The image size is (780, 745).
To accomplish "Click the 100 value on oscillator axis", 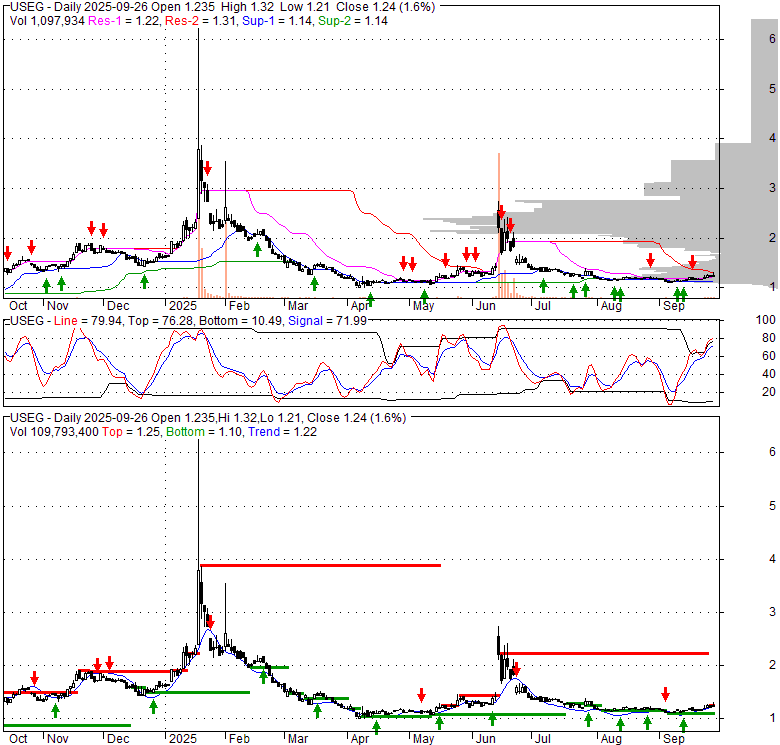I will point(765,320).
